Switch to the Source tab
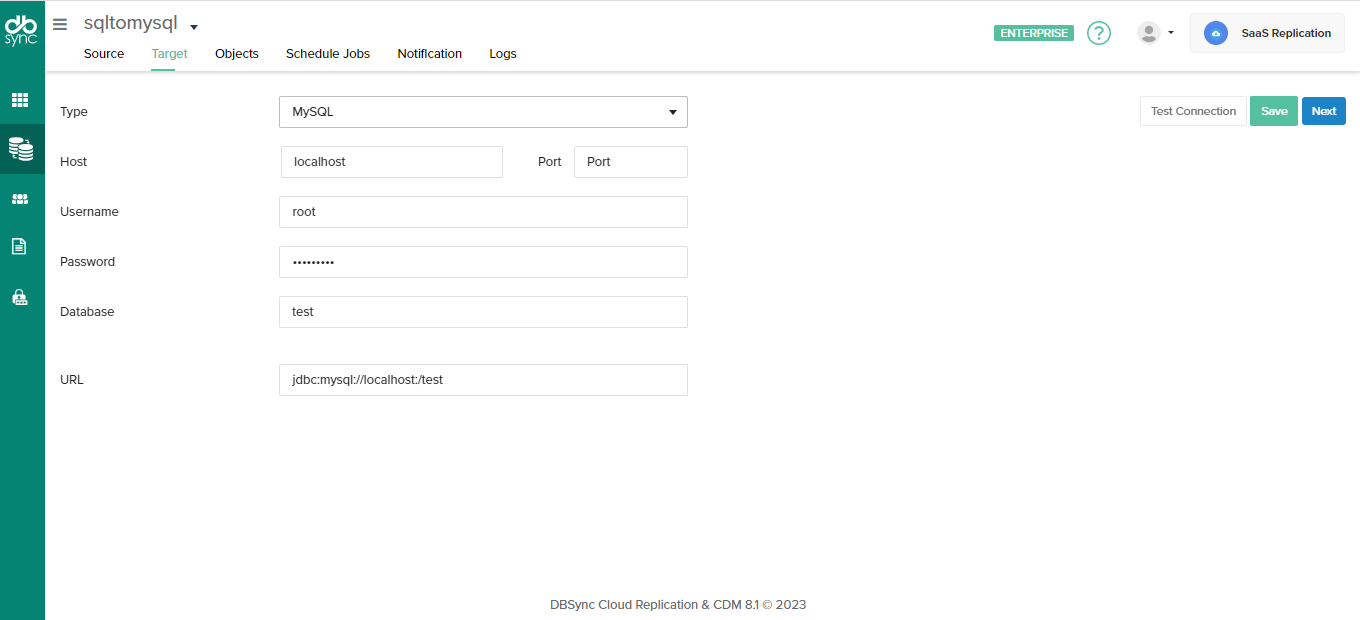 (104, 54)
